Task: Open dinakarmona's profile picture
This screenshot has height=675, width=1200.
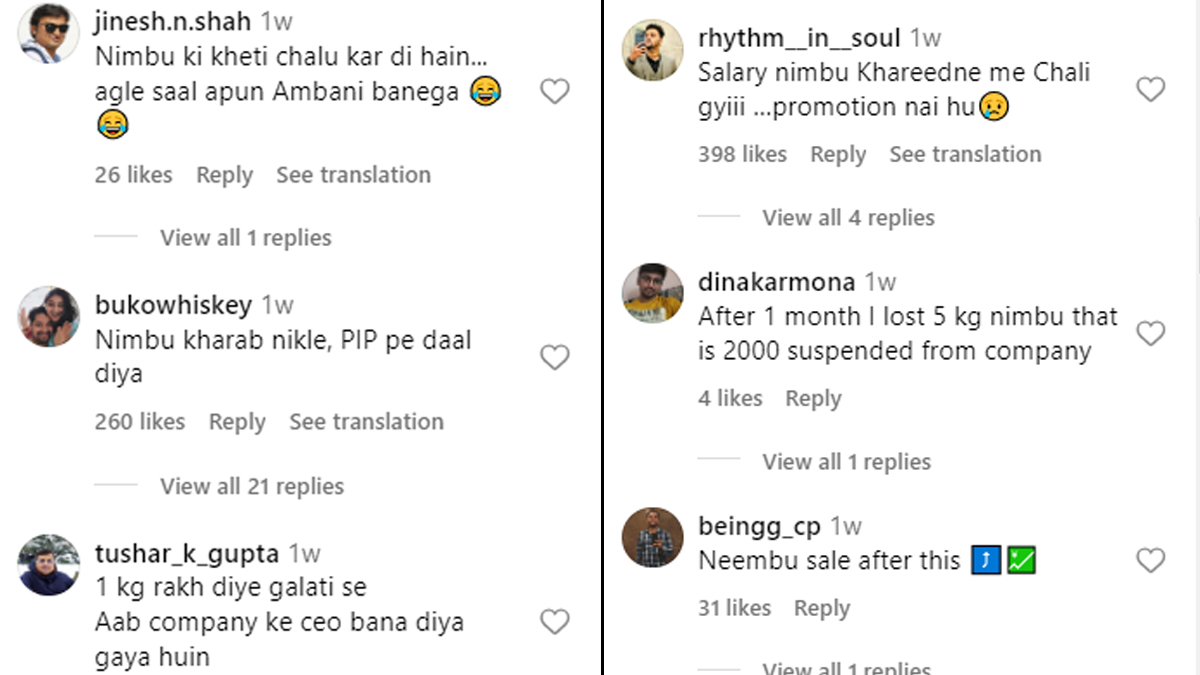Action: pyautogui.click(x=652, y=293)
